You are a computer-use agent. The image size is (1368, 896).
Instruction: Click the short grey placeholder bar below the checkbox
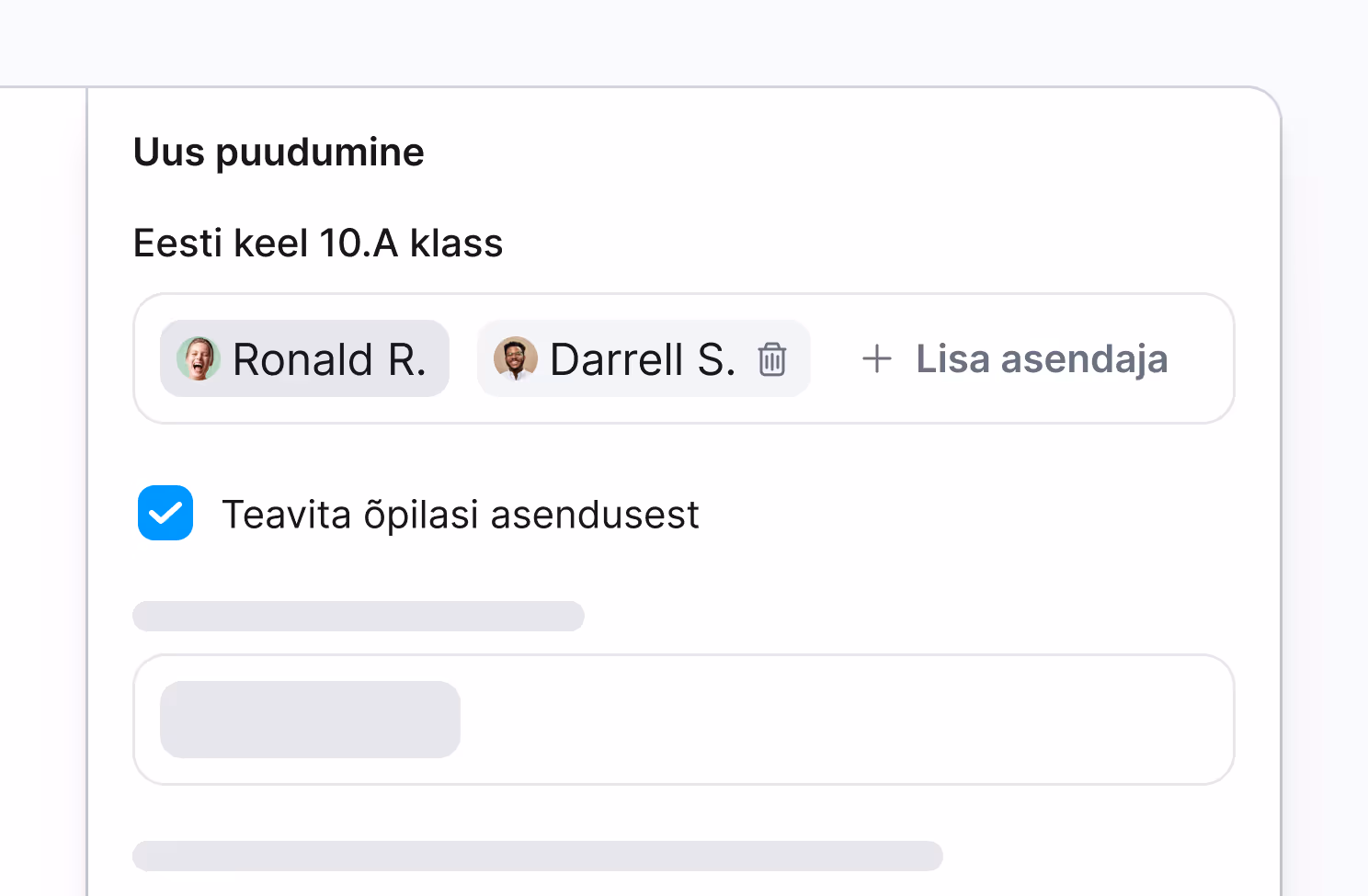(x=359, y=616)
